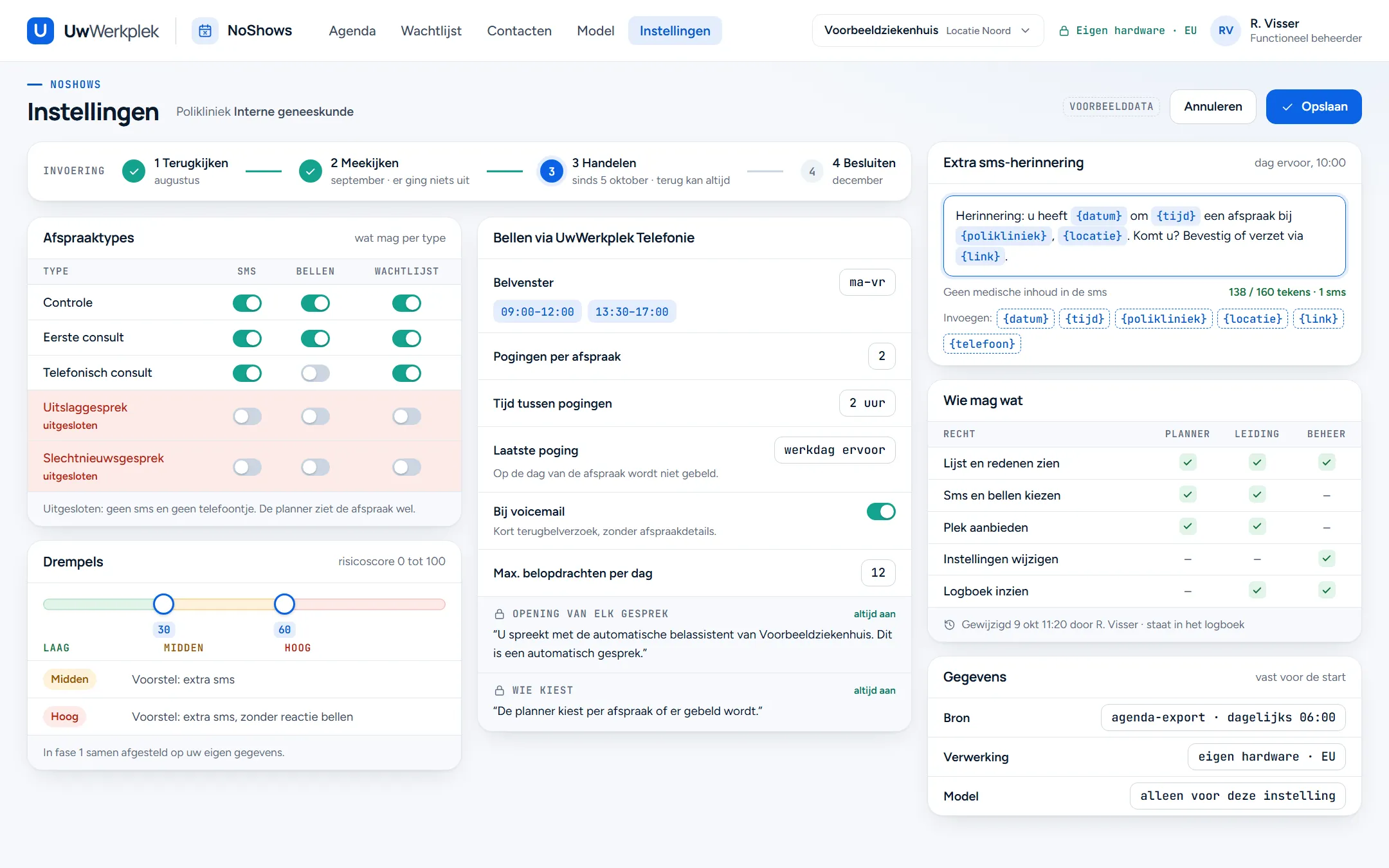Open the NoShows calendar app icon
This screenshot has width=1389, height=868.
coord(205,30)
